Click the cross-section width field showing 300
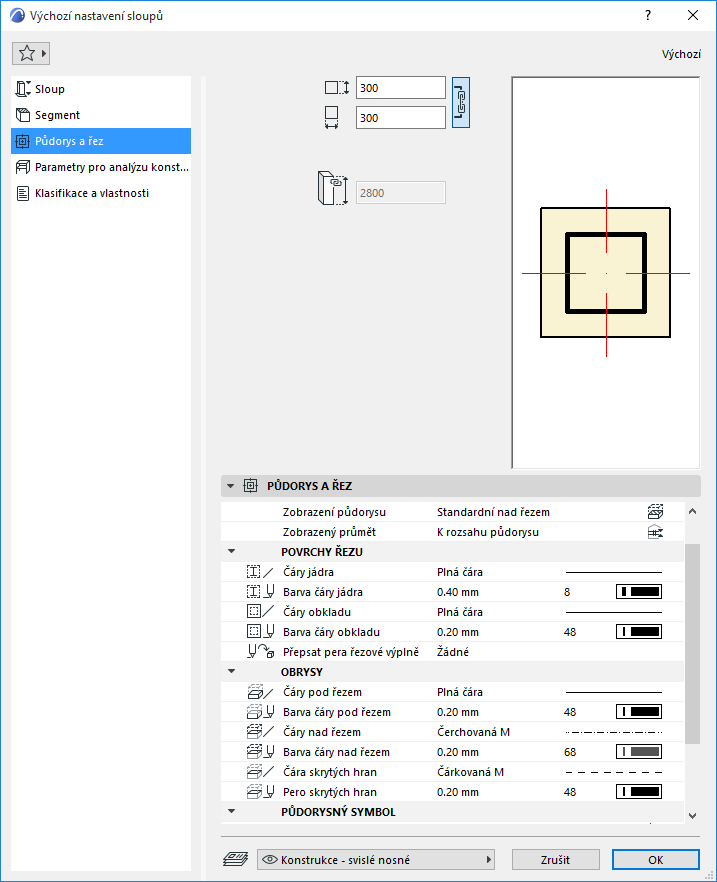This screenshot has width=717, height=882. (400, 118)
